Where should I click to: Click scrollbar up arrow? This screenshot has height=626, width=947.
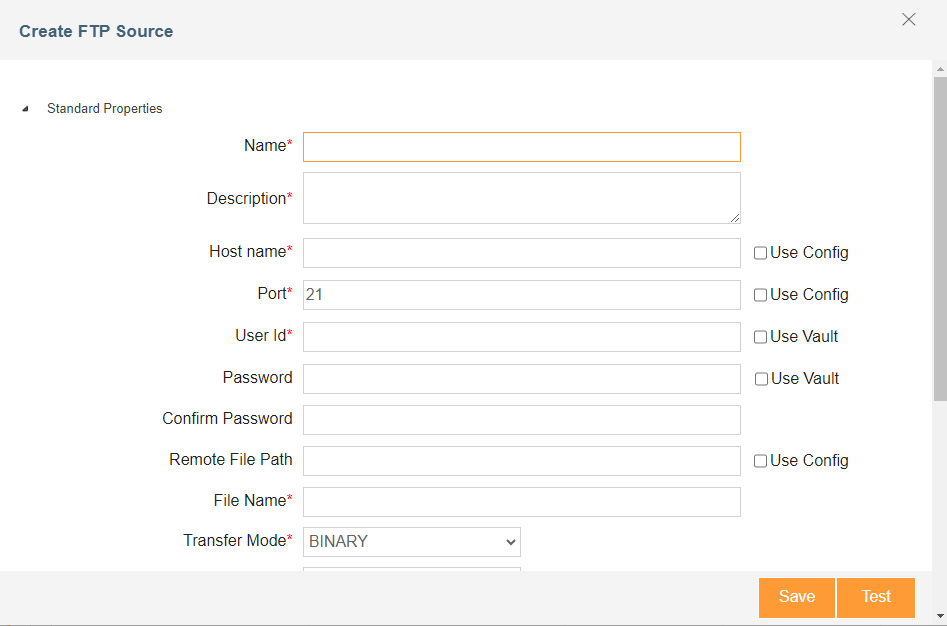(940, 69)
